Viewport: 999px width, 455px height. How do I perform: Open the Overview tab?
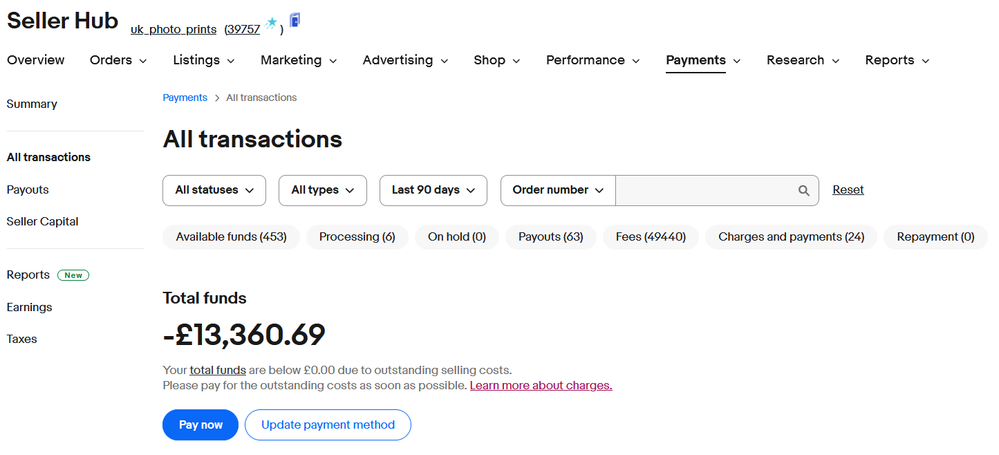pos(36,60)
